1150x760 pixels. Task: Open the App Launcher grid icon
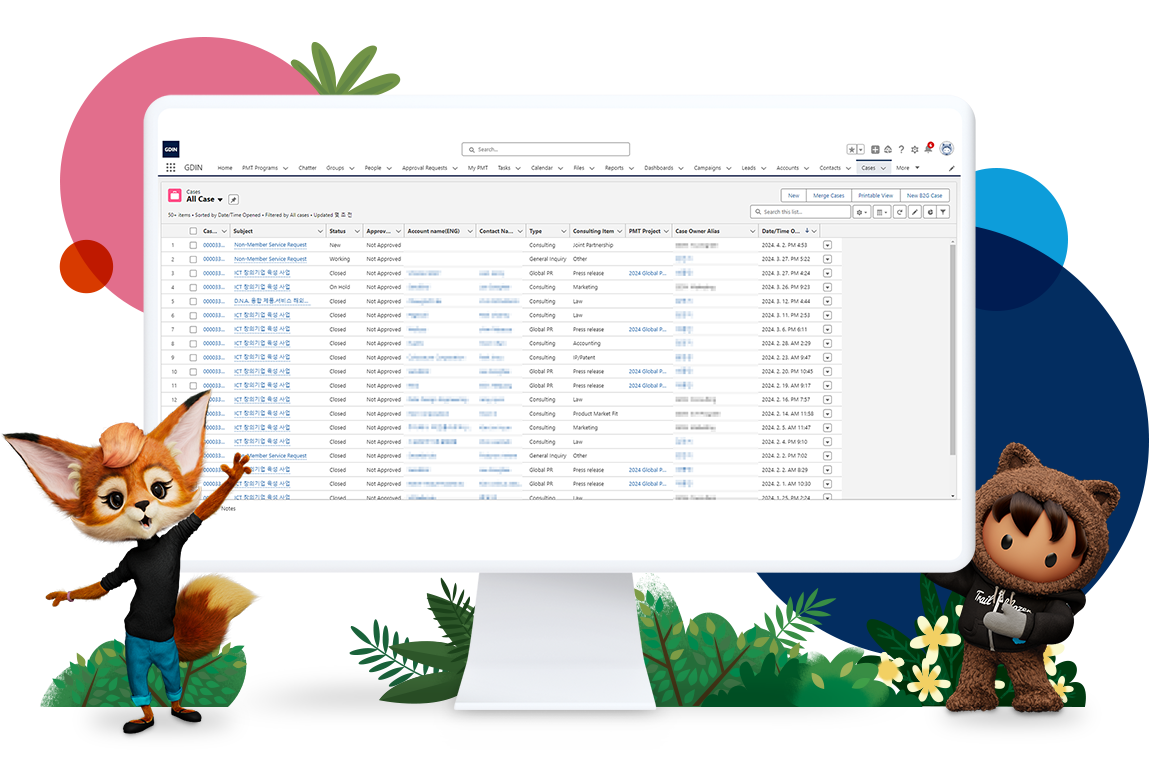point(170,168)
